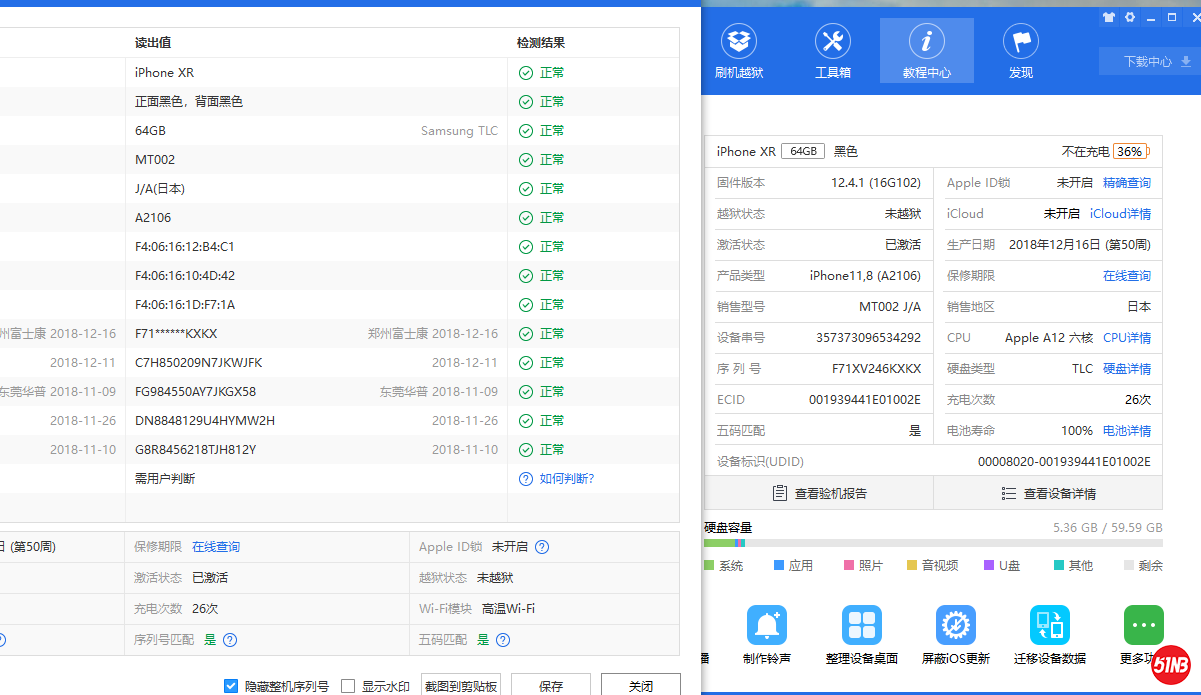Click the help icon beside 五码匹配
This screenshot has width=1201, height=695.
pos(503,640)
